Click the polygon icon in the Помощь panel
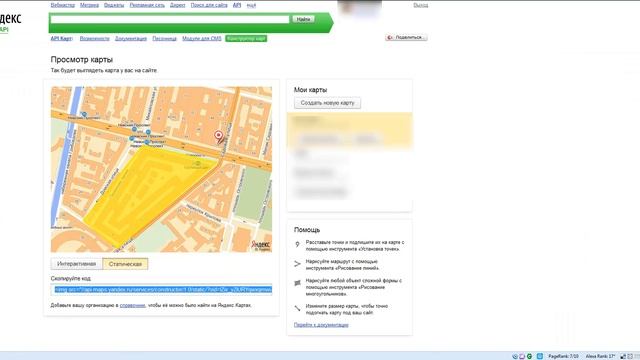This screenshot has width=640, height=360. pyautogui.click(x=297, y=283)
